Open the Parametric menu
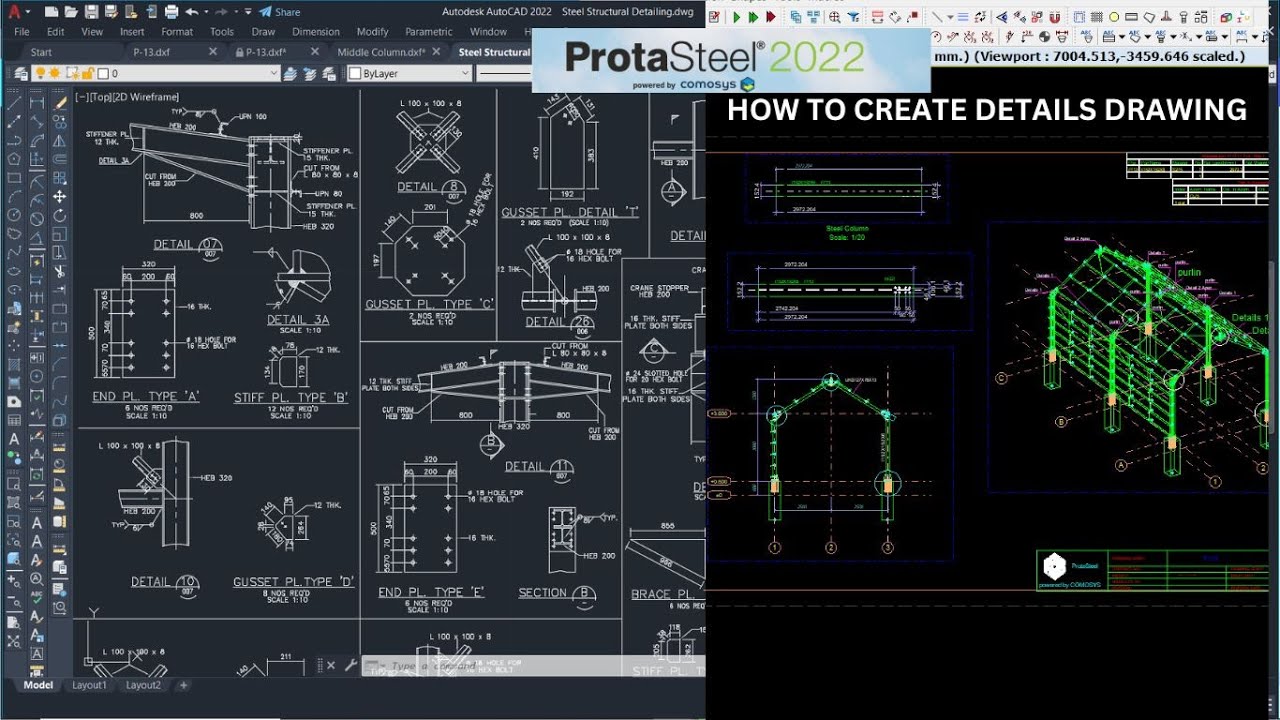Image resolution: width=1280 pixels, height=720 pixels. pyautogui.click(x=429, y=32)
